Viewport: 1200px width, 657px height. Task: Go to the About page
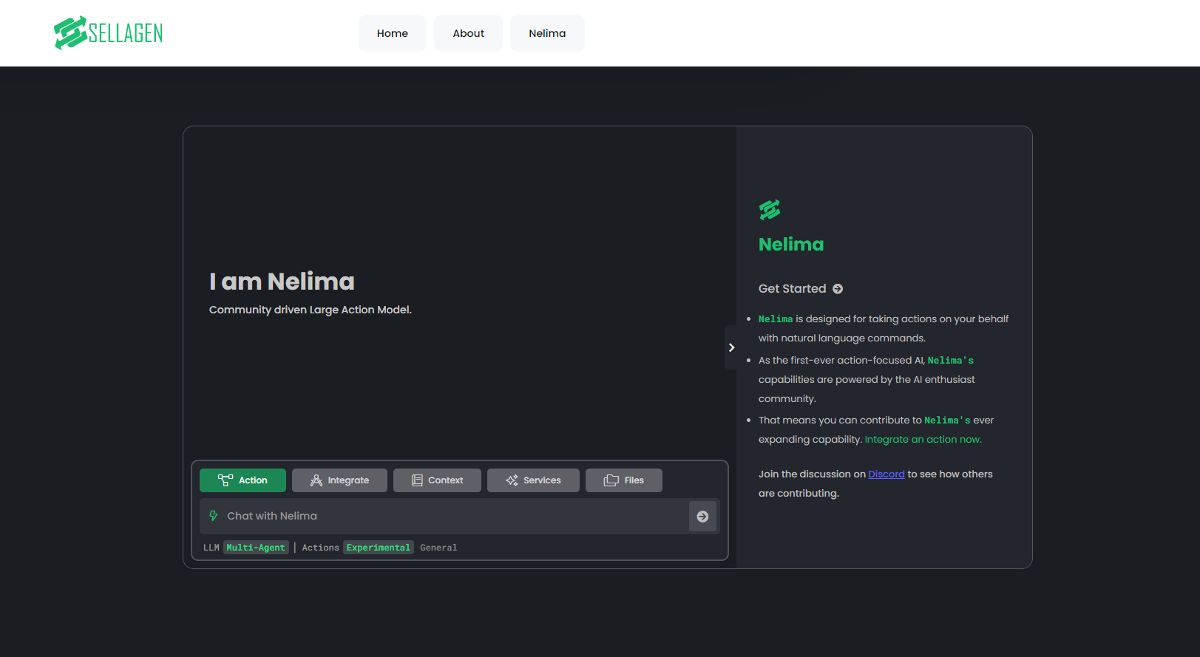pos(468,33)
